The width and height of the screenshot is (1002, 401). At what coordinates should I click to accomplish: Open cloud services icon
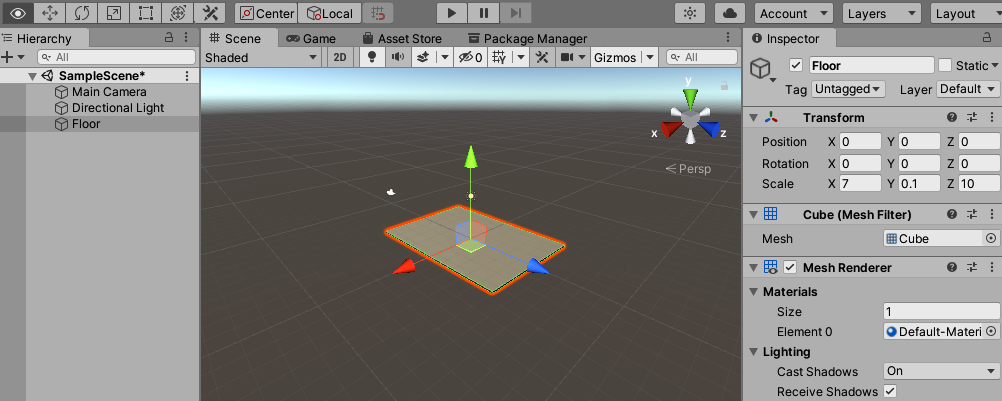[x=730, y=13]
